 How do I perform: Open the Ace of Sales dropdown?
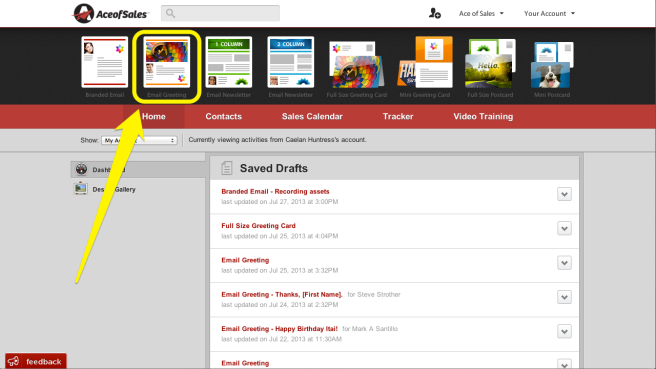tap(481, 13)
